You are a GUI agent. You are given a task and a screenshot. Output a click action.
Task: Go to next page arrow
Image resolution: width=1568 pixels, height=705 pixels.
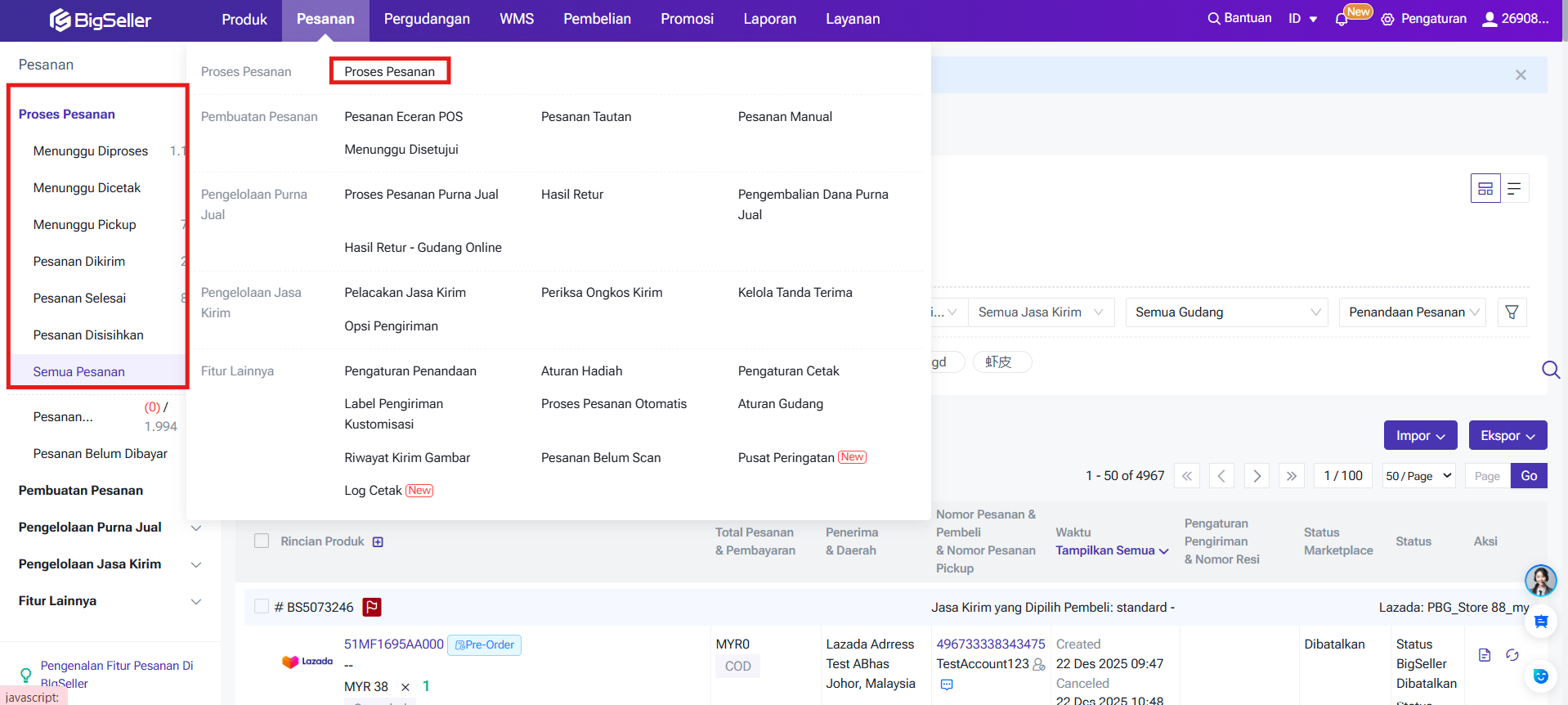[1257, 476]
